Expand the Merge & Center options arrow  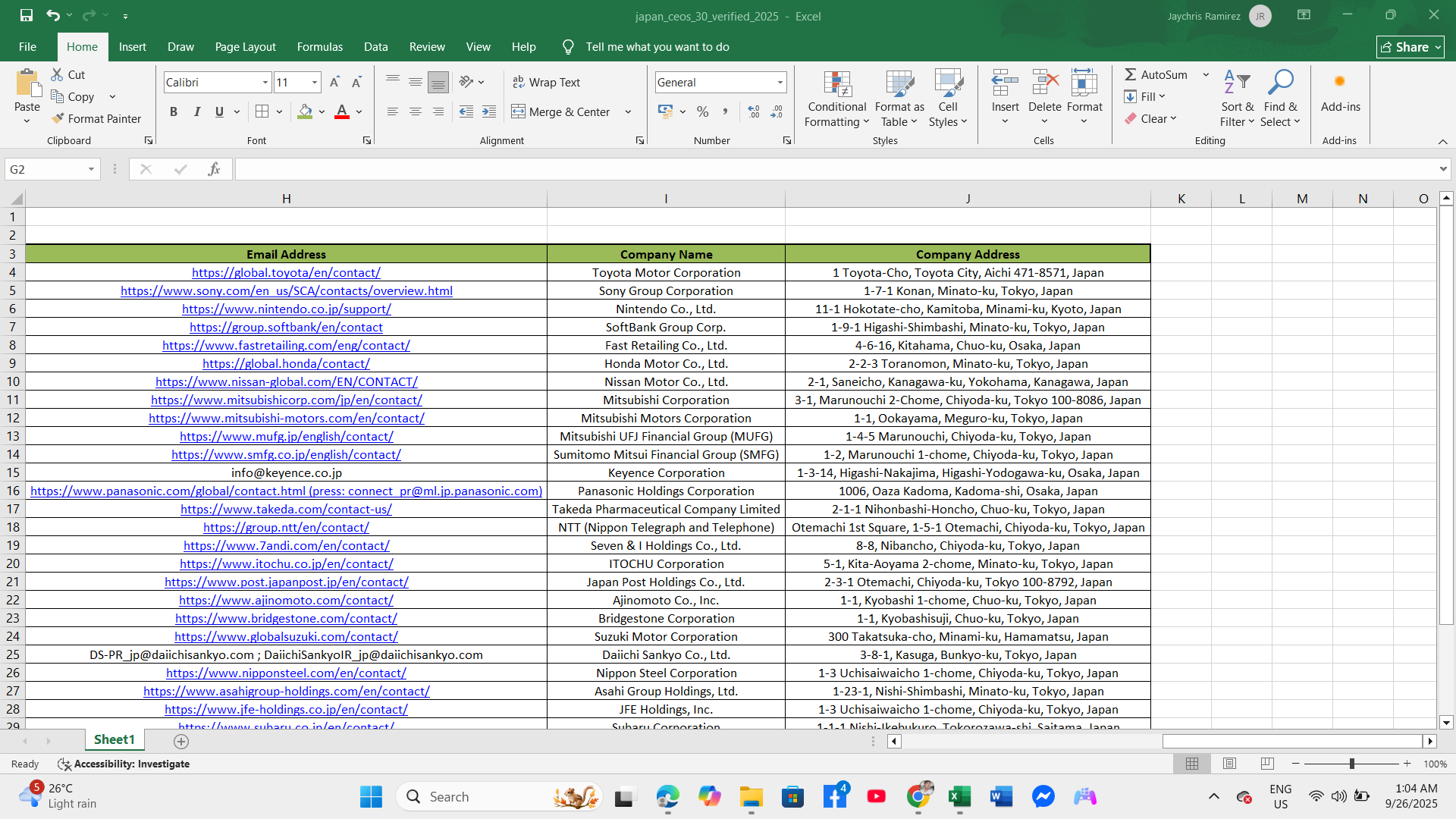coord(628,111)
